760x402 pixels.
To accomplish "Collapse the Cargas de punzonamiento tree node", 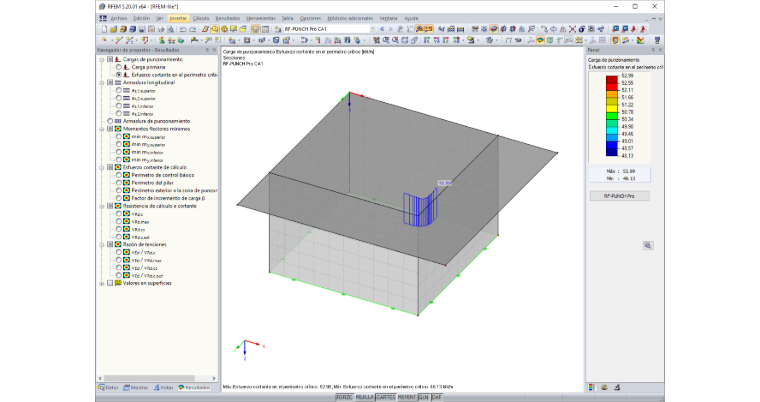I will [102, 59].
